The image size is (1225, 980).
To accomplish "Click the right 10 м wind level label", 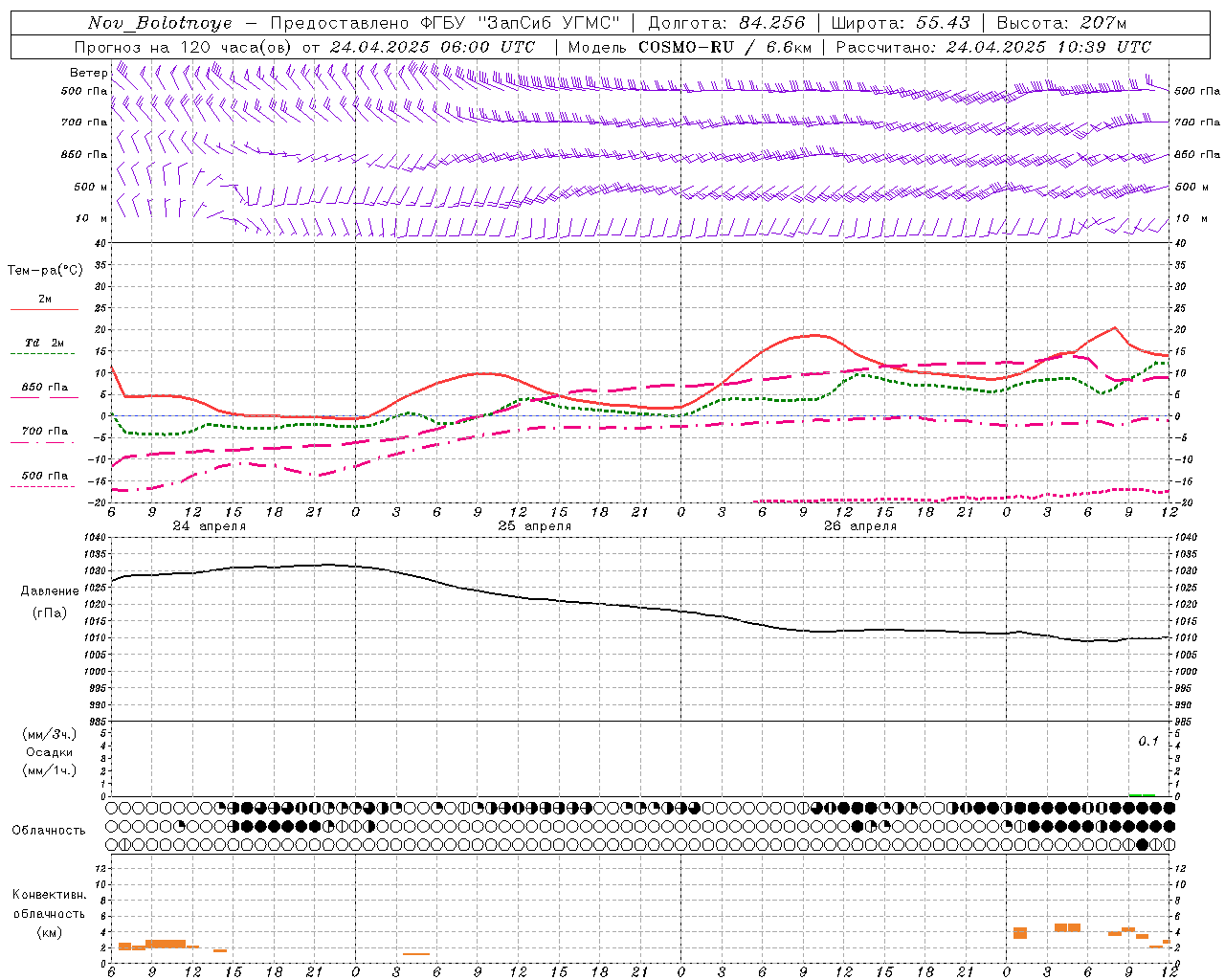I will [1192, 218].
